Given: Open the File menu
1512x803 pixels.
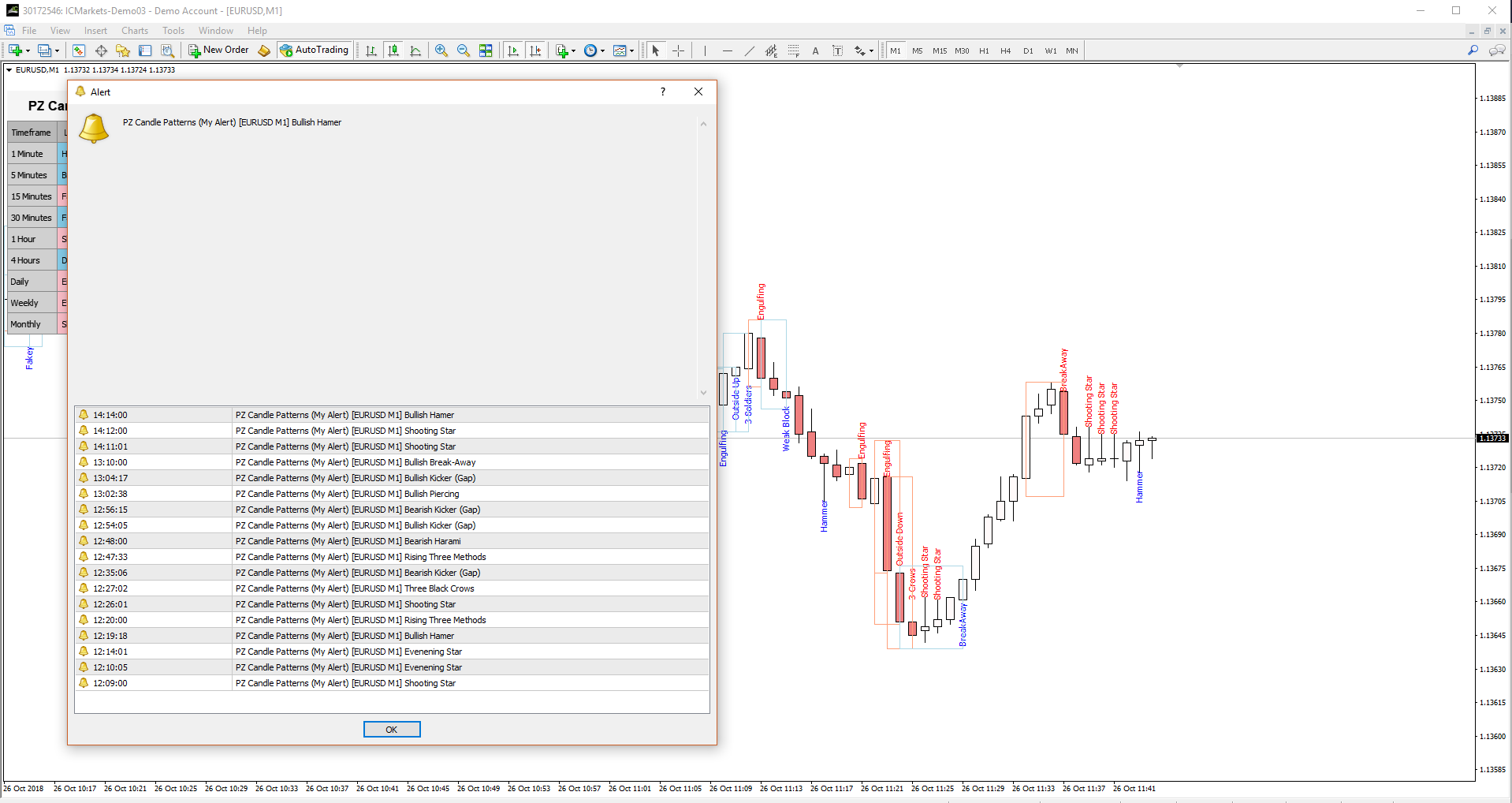Looking at the screenshot, I should [29, 31].
